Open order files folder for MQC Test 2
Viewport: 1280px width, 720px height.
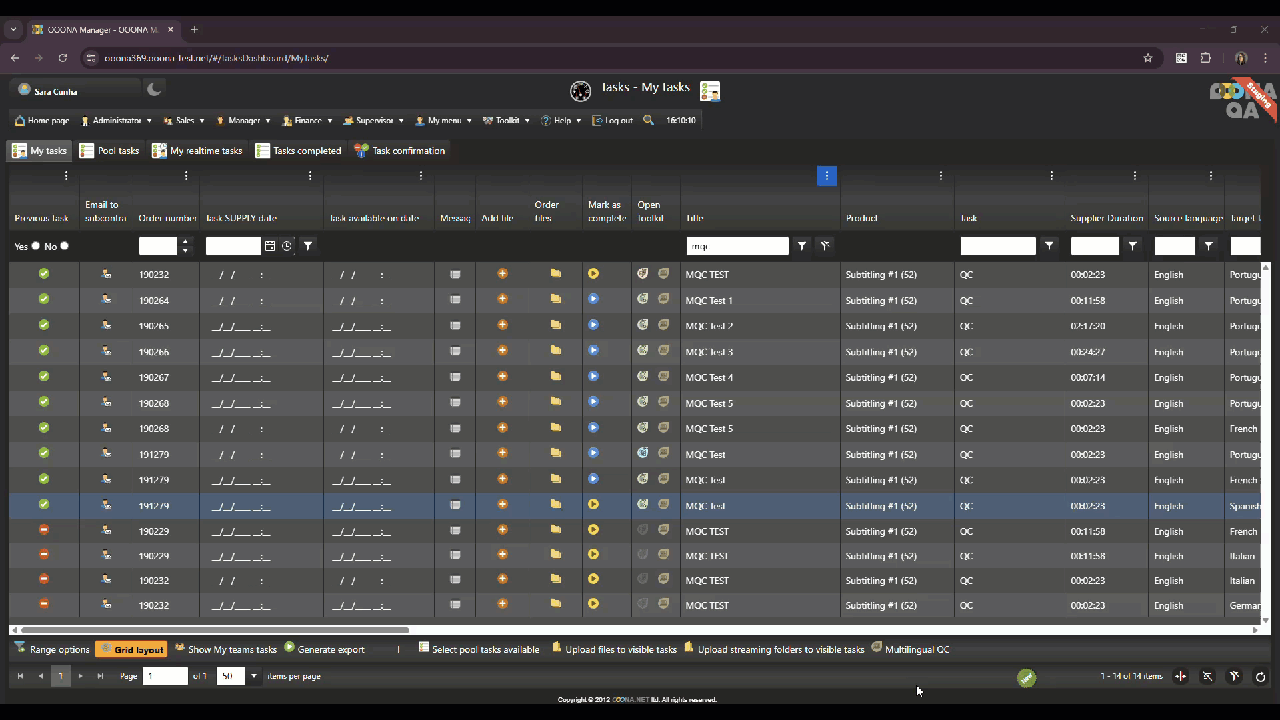(x=555, y=325)
